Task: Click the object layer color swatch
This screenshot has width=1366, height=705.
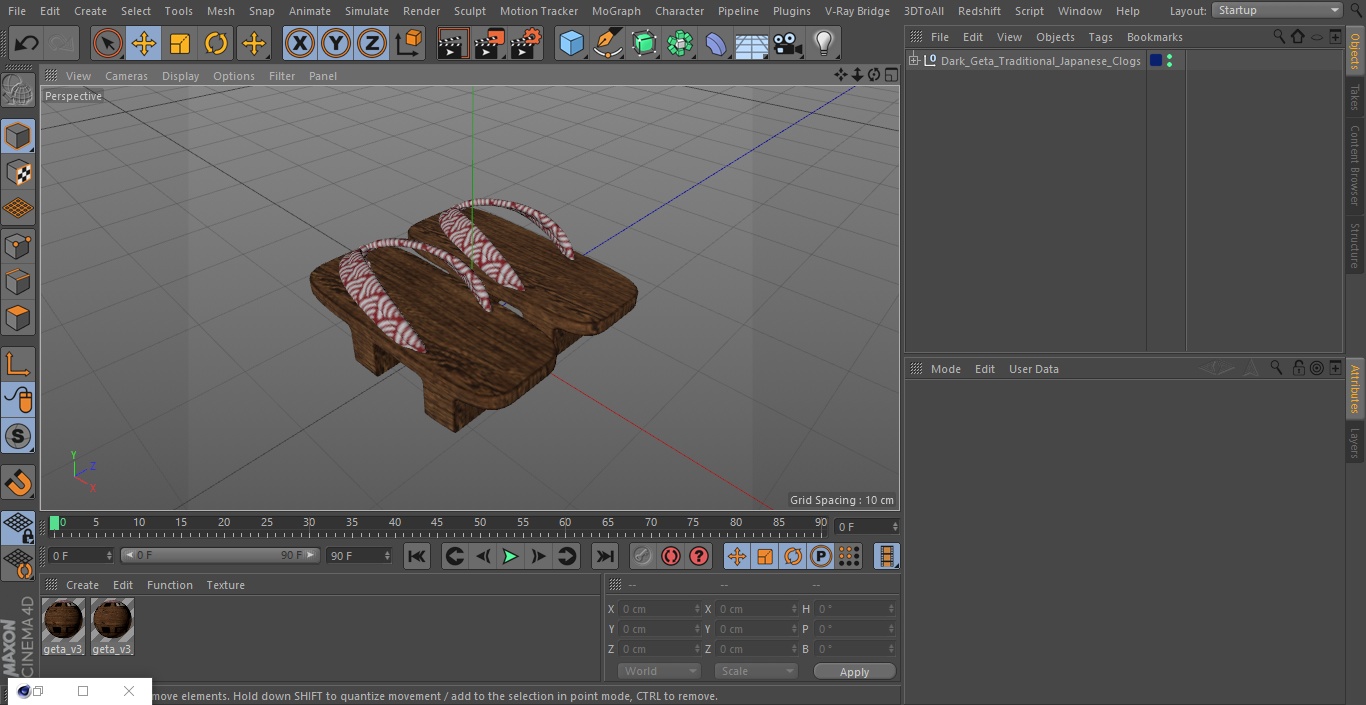Action: [x=1156, y=61]
